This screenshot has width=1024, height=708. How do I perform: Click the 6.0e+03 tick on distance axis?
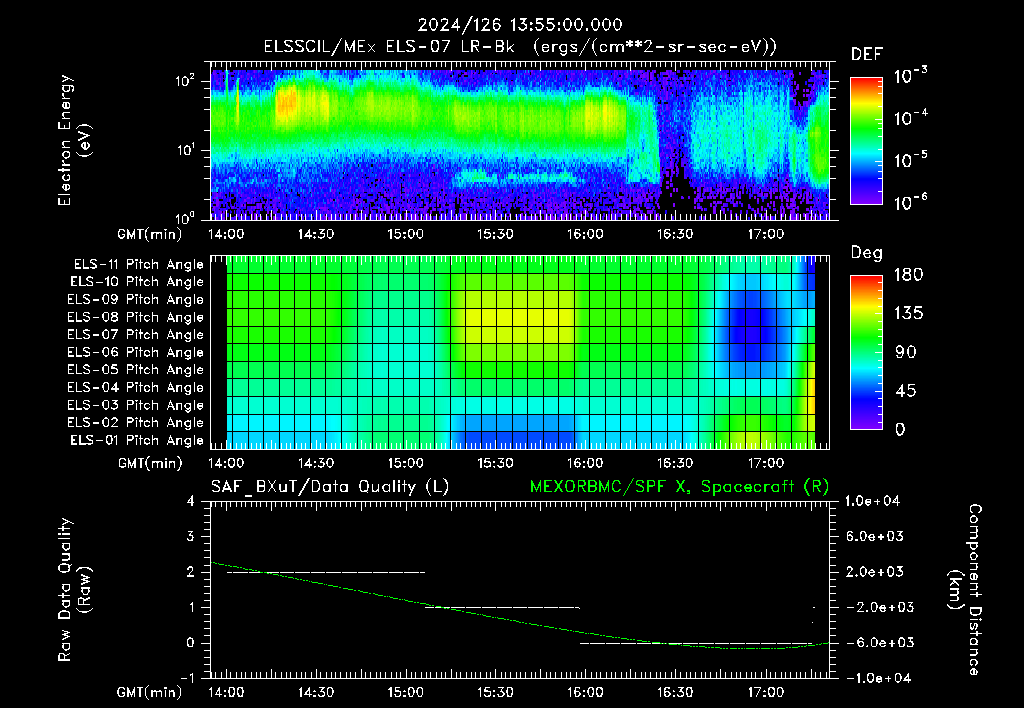tap(874, 536)
